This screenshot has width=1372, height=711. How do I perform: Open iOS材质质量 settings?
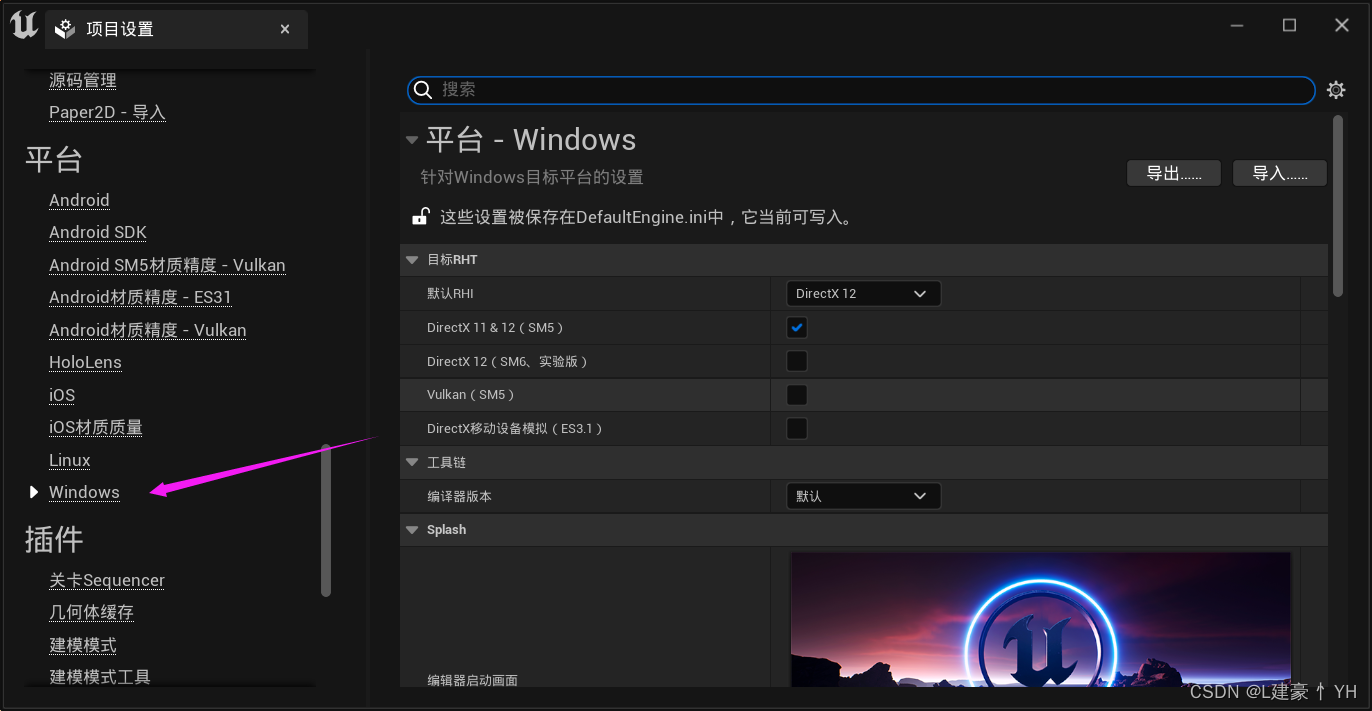pos(96,427)
